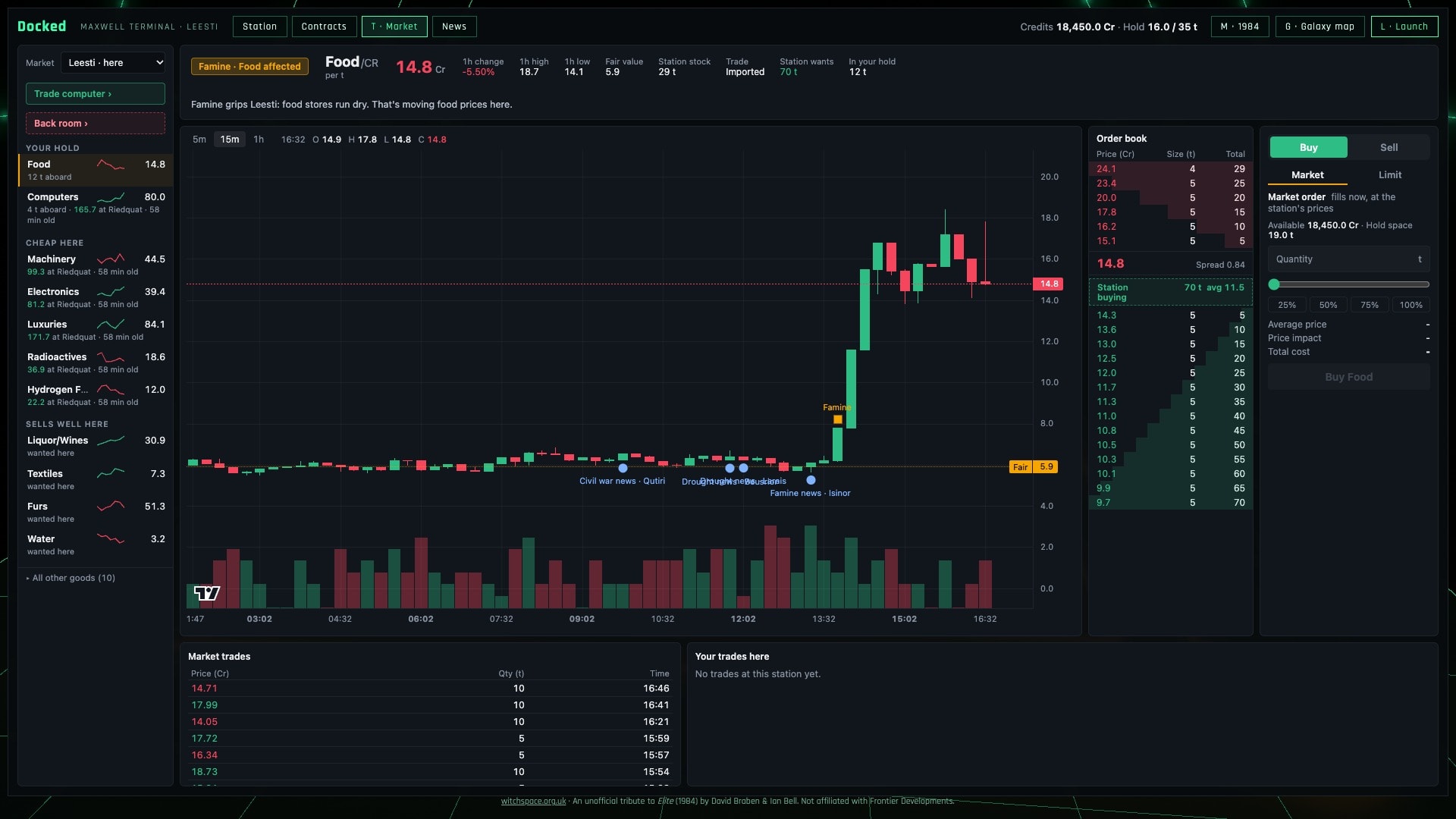The image size is (1456, 819).
Task: Expand All other goods (10)
Action: [71, 578]
